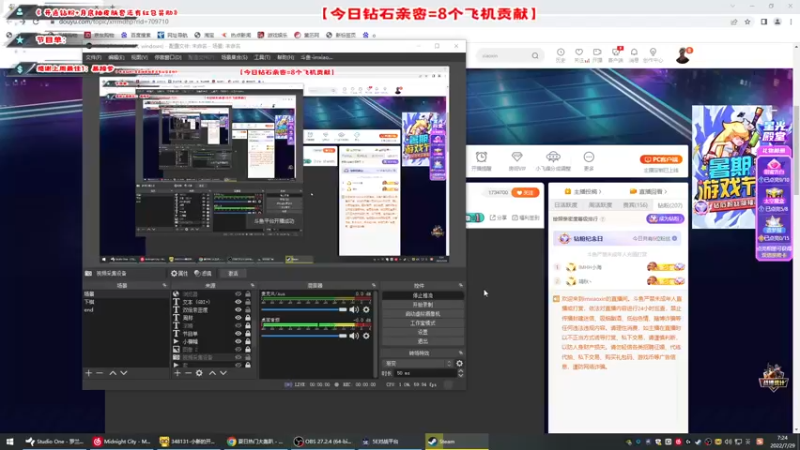Add a new scene with plus icon

point(89,373)
